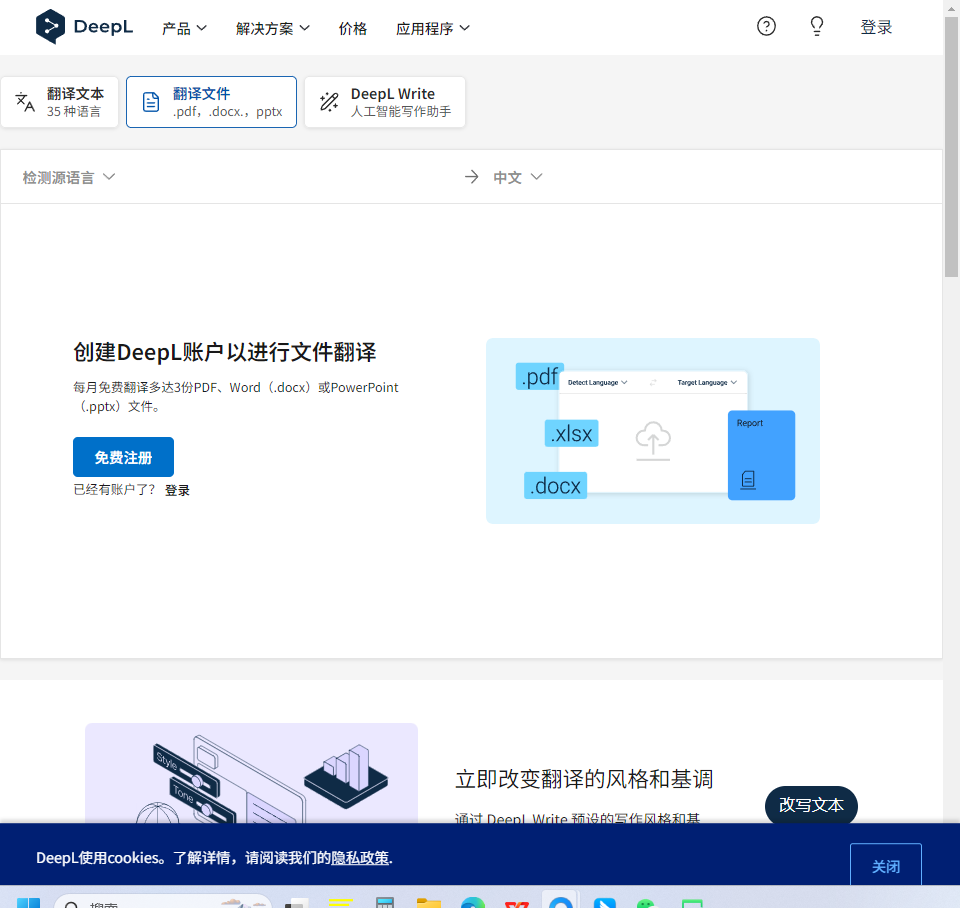Open the calculator icon on taskbar
Viewport: 960px width, 908px height.
[x=384, y=902]
